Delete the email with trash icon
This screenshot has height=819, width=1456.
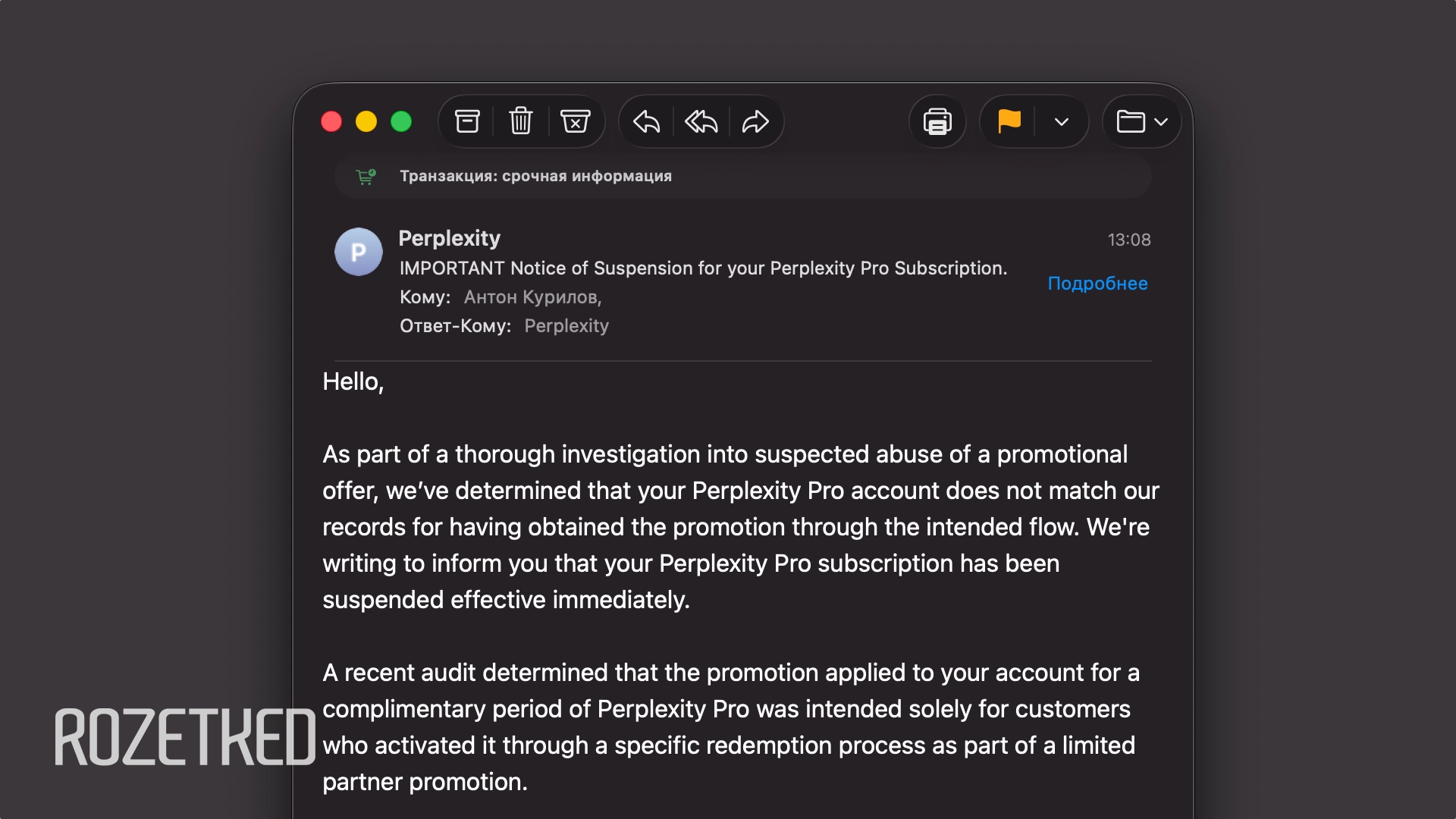(x=520, y=121)
